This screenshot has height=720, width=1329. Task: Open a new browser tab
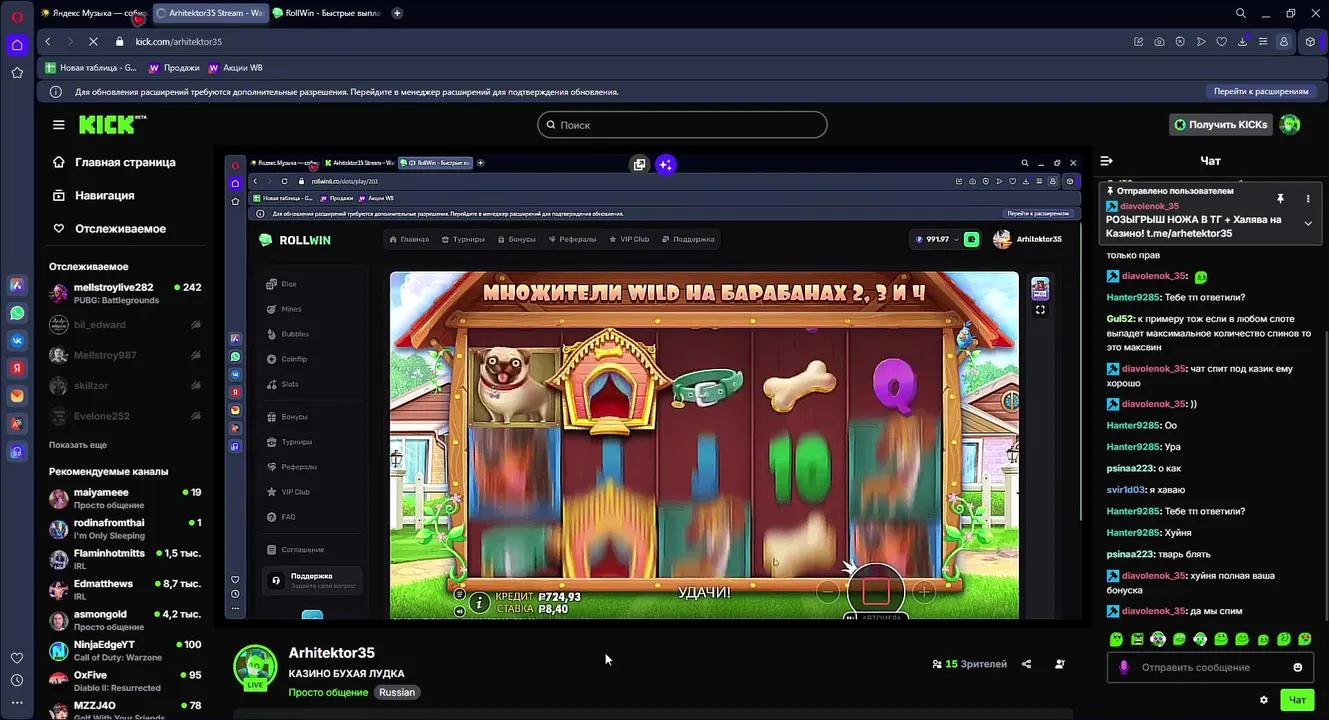point(397,13)
